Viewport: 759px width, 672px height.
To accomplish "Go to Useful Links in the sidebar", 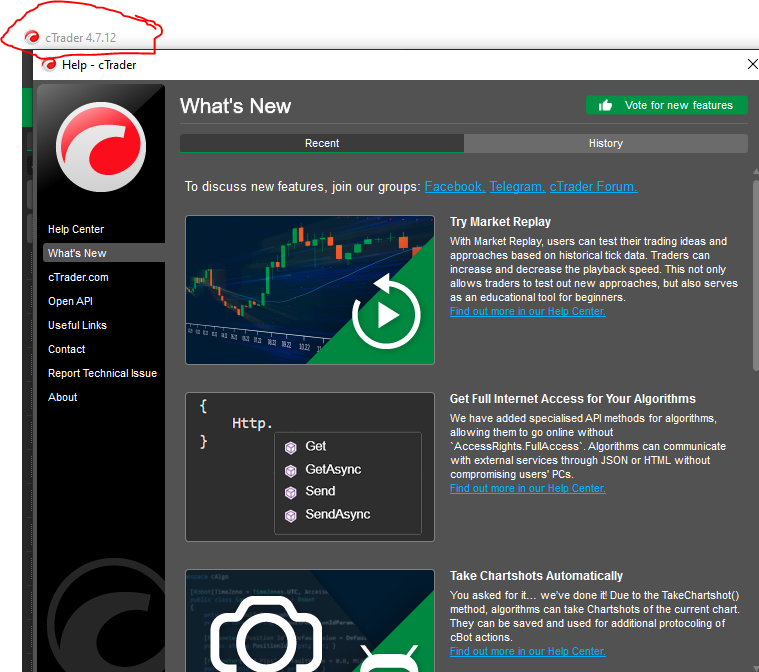I will click(77, 325).
